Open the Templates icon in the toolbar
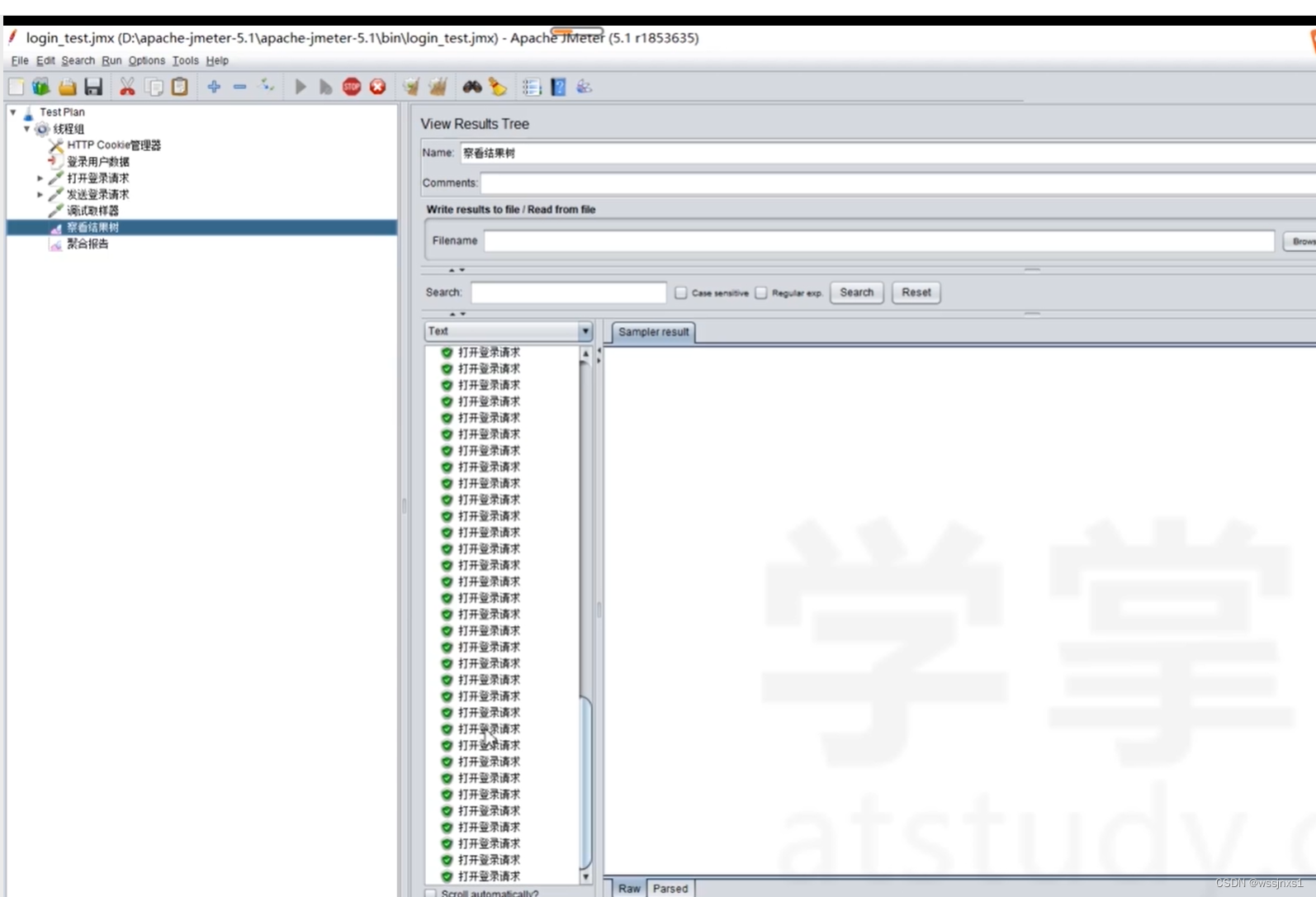 pyautogui.click(x=40, y=87)
